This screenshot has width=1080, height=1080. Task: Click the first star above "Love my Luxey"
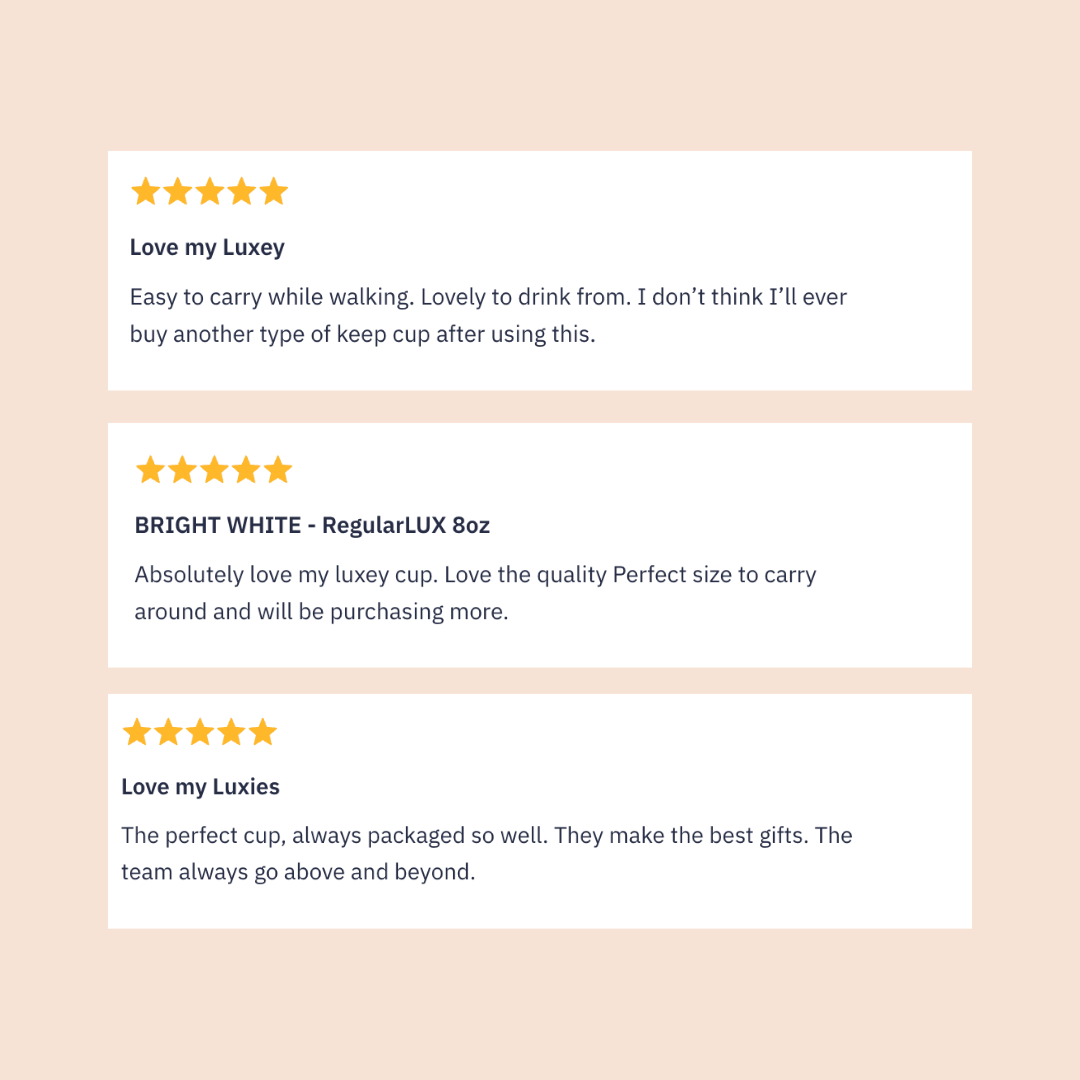[x=146, y=191]
